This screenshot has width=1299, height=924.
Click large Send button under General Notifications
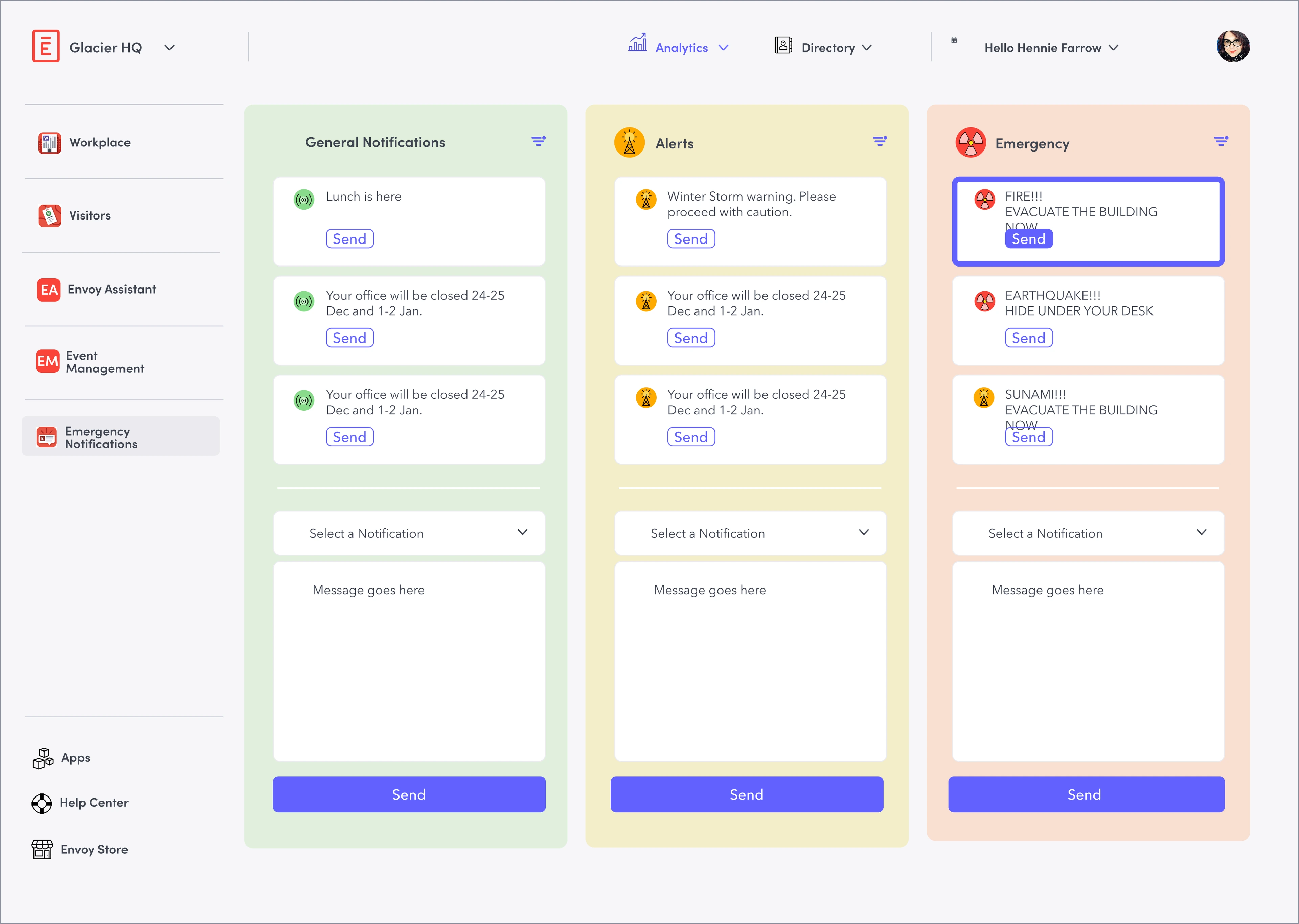coord(409,794)
